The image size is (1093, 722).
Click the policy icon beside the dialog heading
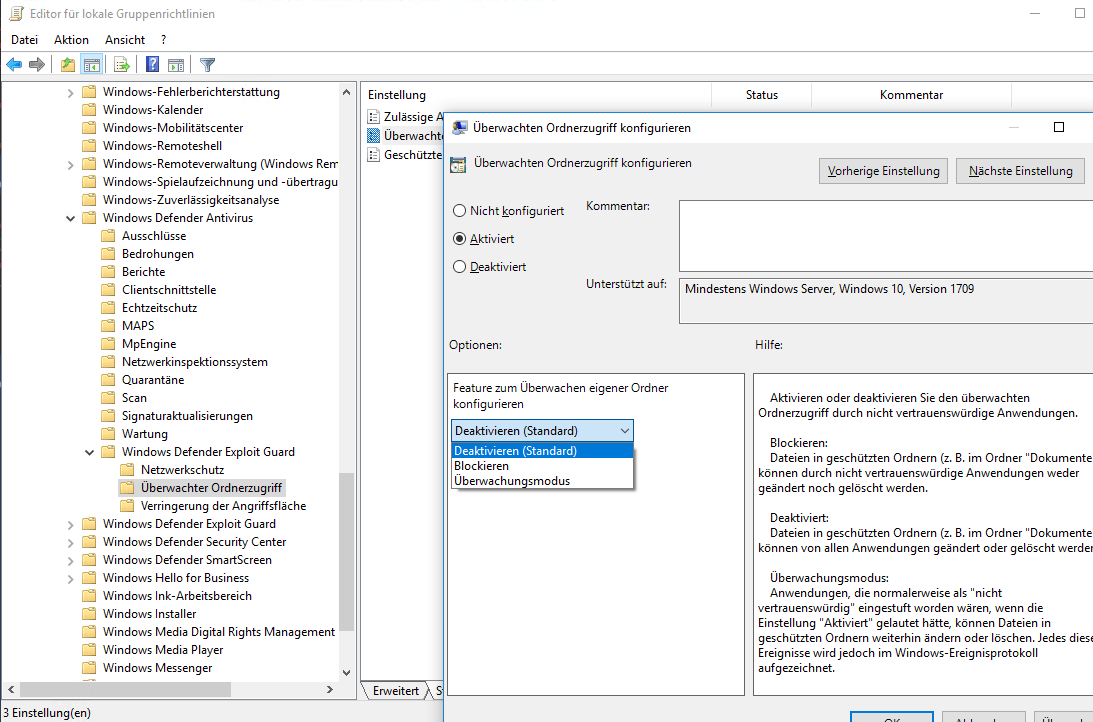click(458, 164)
